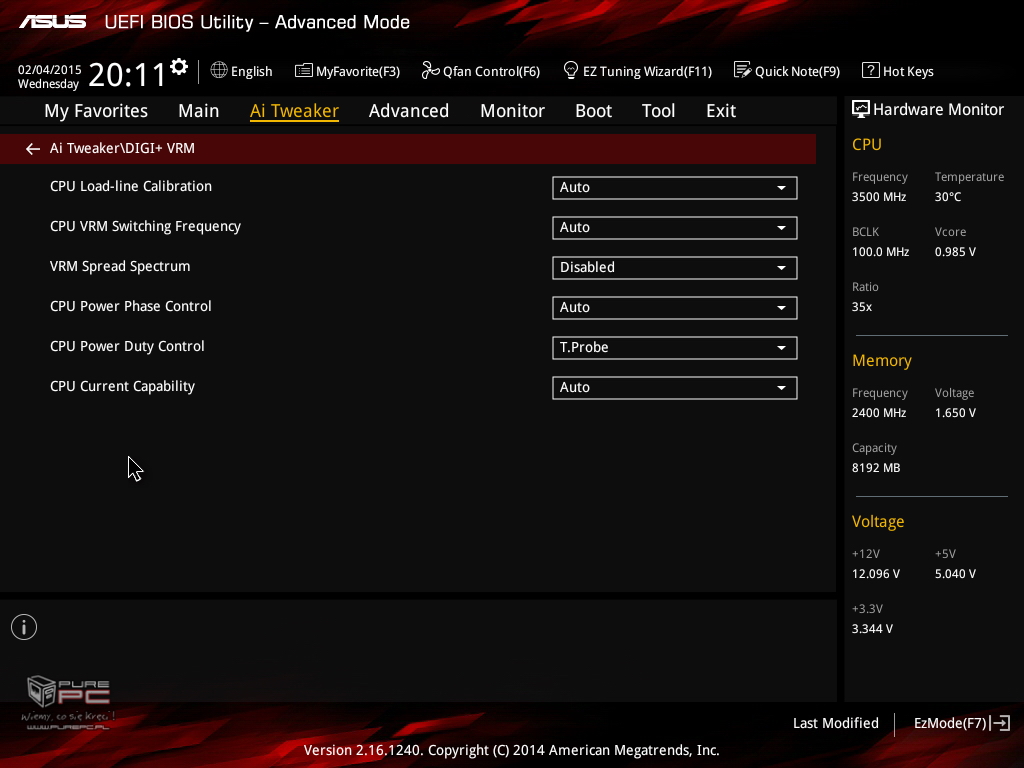
Task: Select the CPU Load-line Calibration label
Action: [x=131, y=186]
